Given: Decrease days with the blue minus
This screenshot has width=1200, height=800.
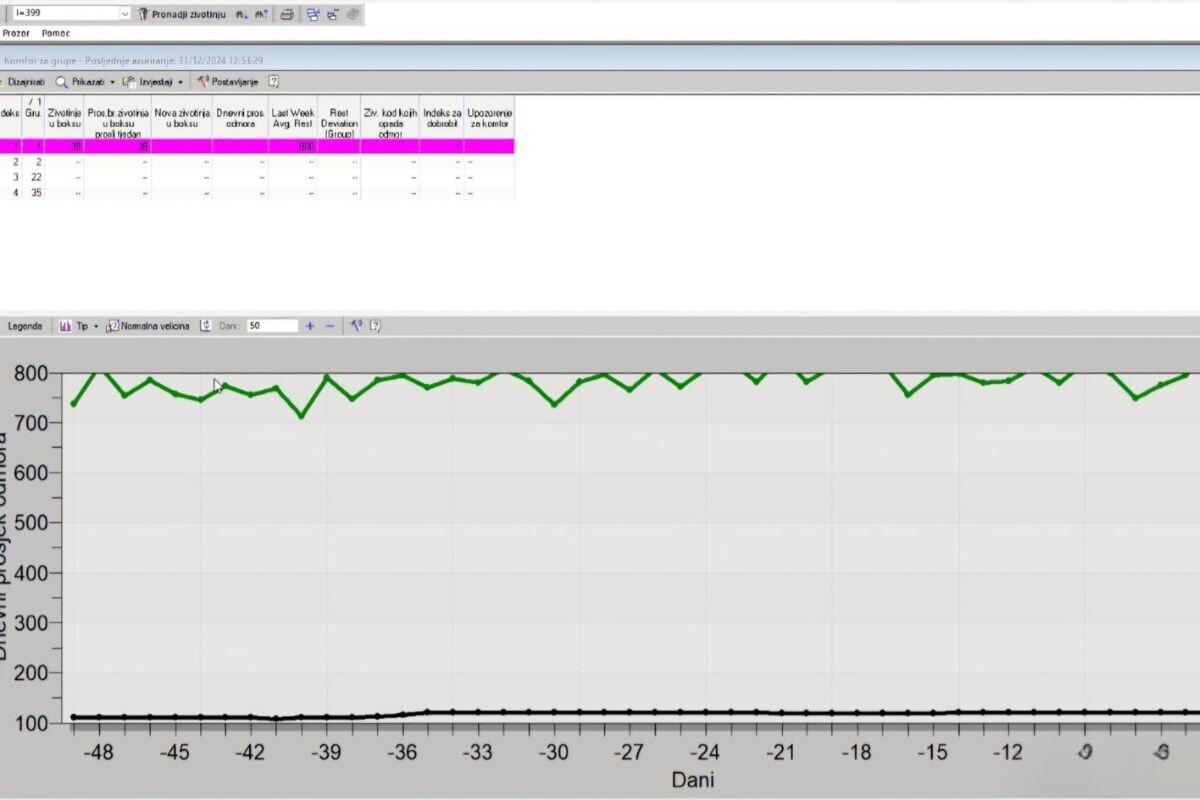Looking at the screenshot, I should tap(330, 326).
